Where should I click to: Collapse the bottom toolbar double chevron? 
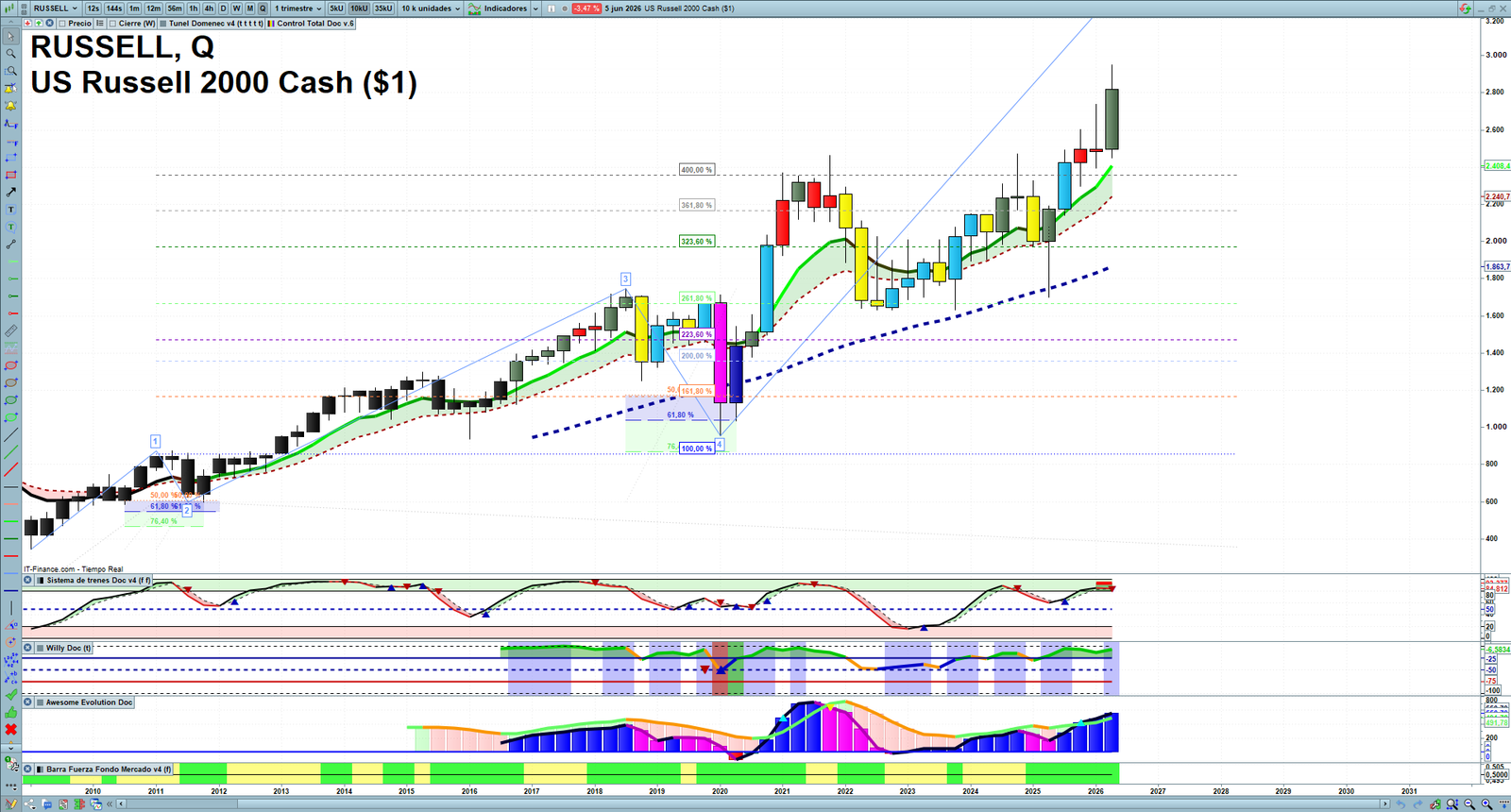[x=110, y=804]
